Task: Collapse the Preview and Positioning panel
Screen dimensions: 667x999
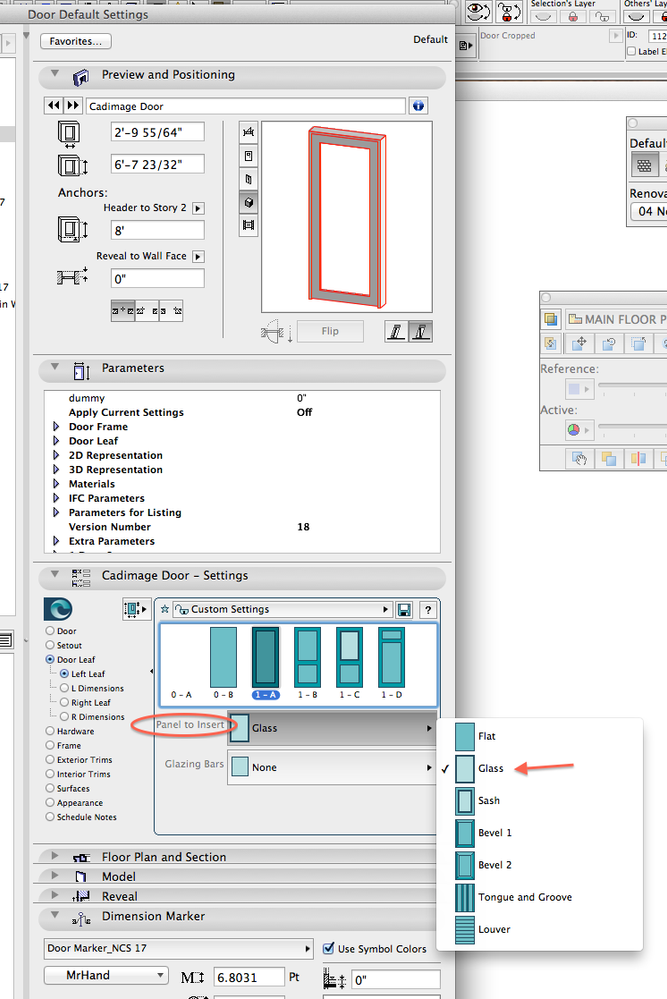Action: (55, 74)
